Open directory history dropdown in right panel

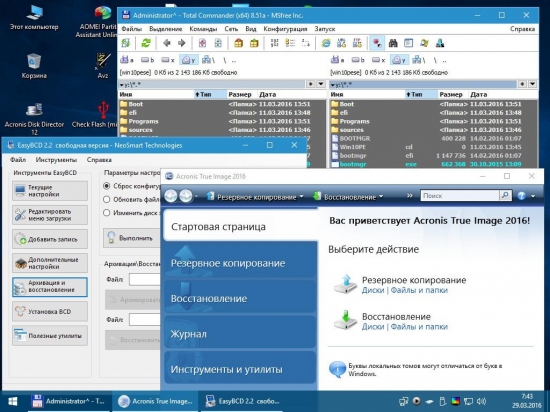[x=532, y=84]
